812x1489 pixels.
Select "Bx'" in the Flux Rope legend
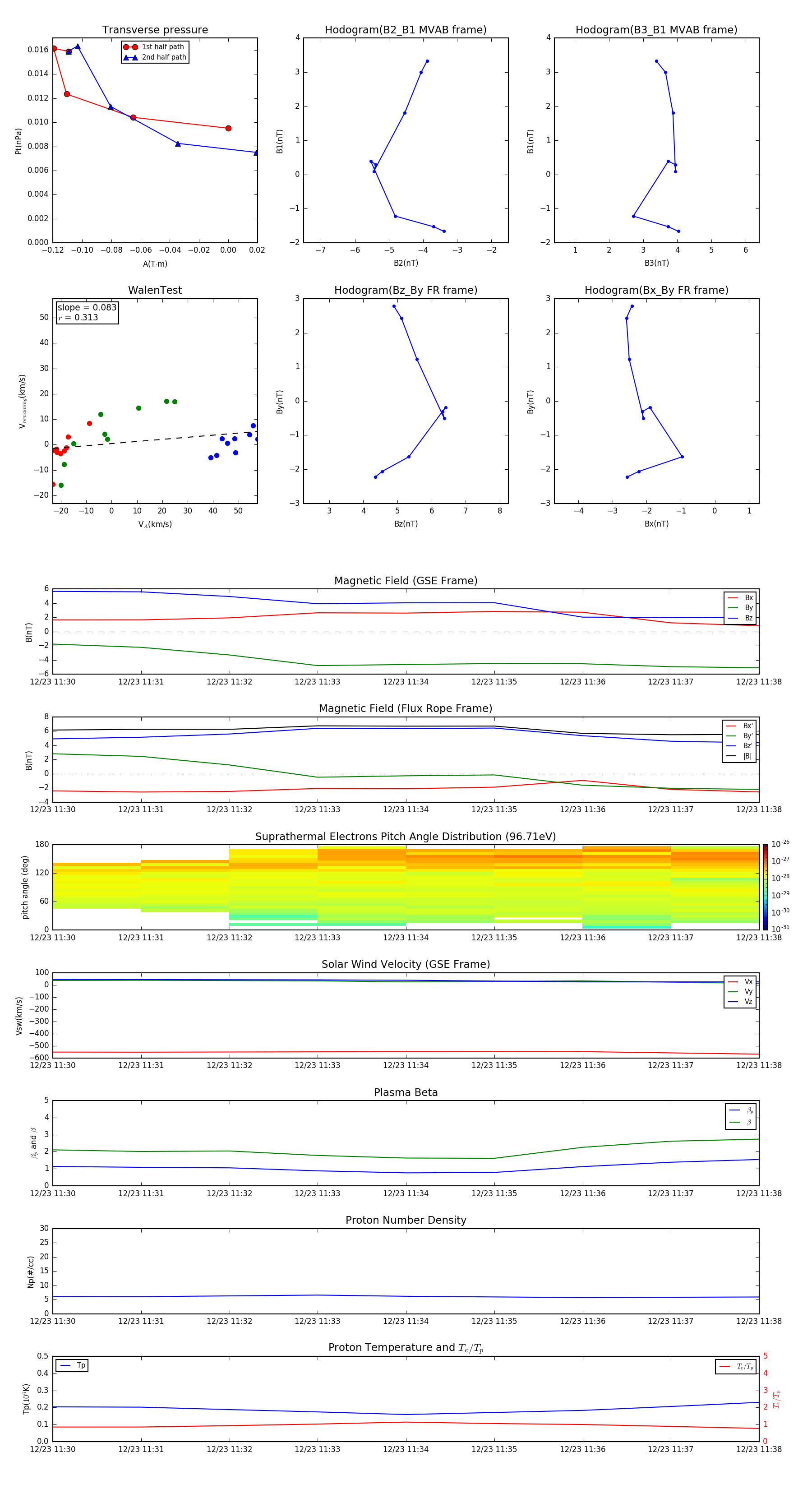739,726
